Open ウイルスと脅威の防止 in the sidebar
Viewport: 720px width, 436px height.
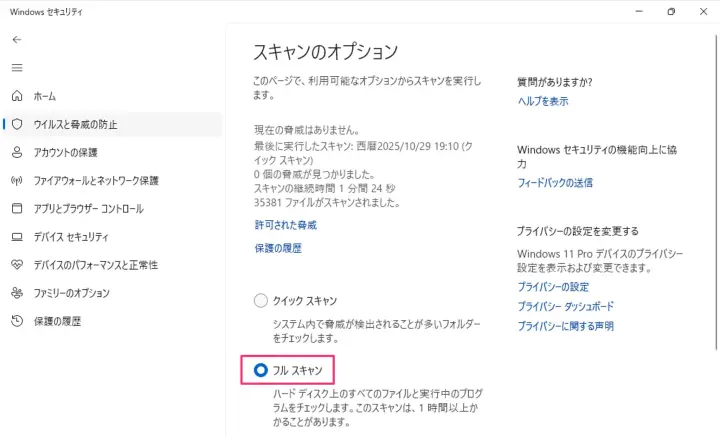click(75, 124)
